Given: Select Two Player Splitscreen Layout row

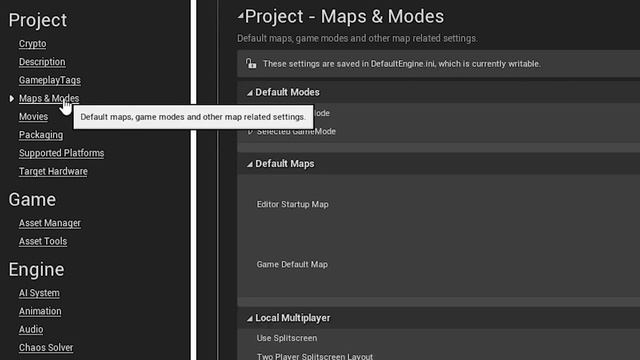Looking at the screenshot, I should [438, 354].
